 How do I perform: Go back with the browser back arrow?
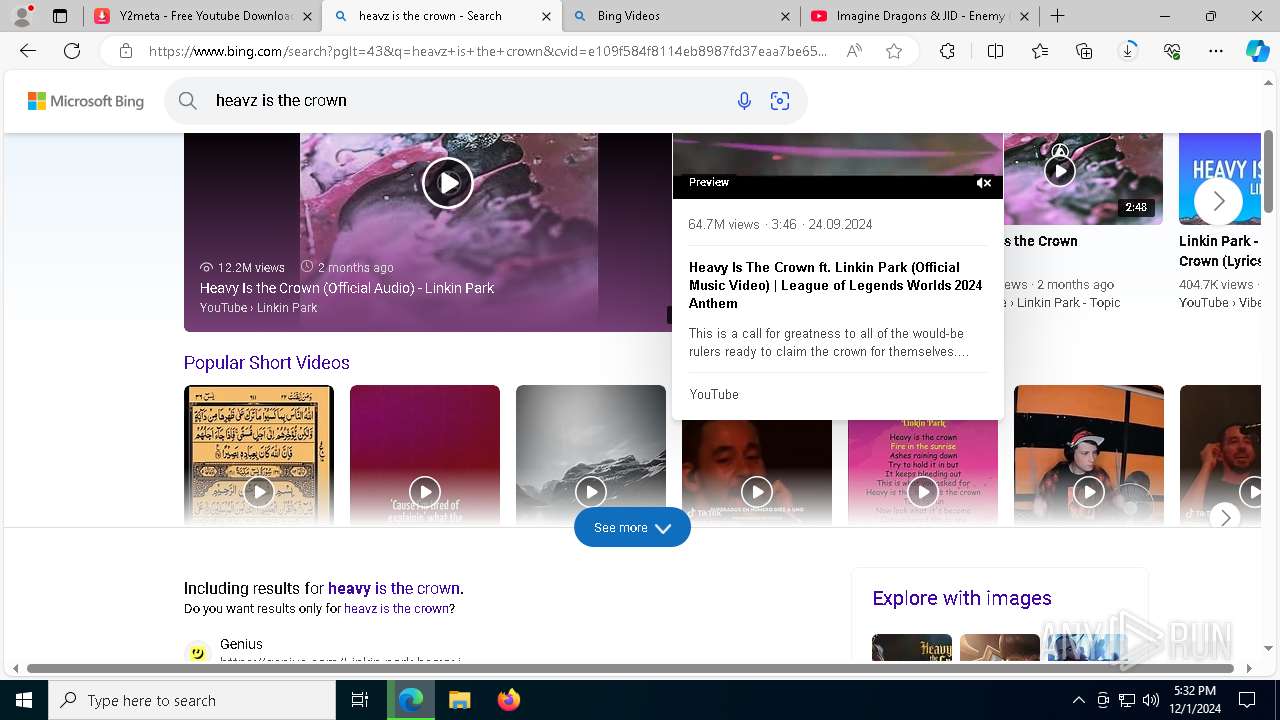pyautogui.click(x=28, y=51)
